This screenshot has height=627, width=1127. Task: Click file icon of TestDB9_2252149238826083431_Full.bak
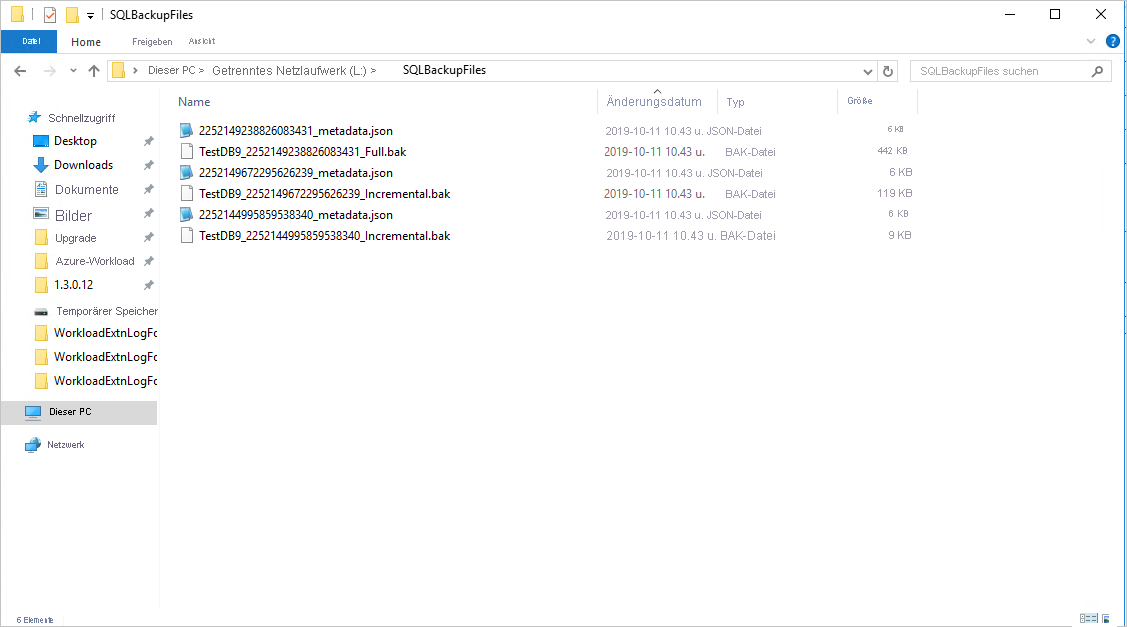pos(186,151)
